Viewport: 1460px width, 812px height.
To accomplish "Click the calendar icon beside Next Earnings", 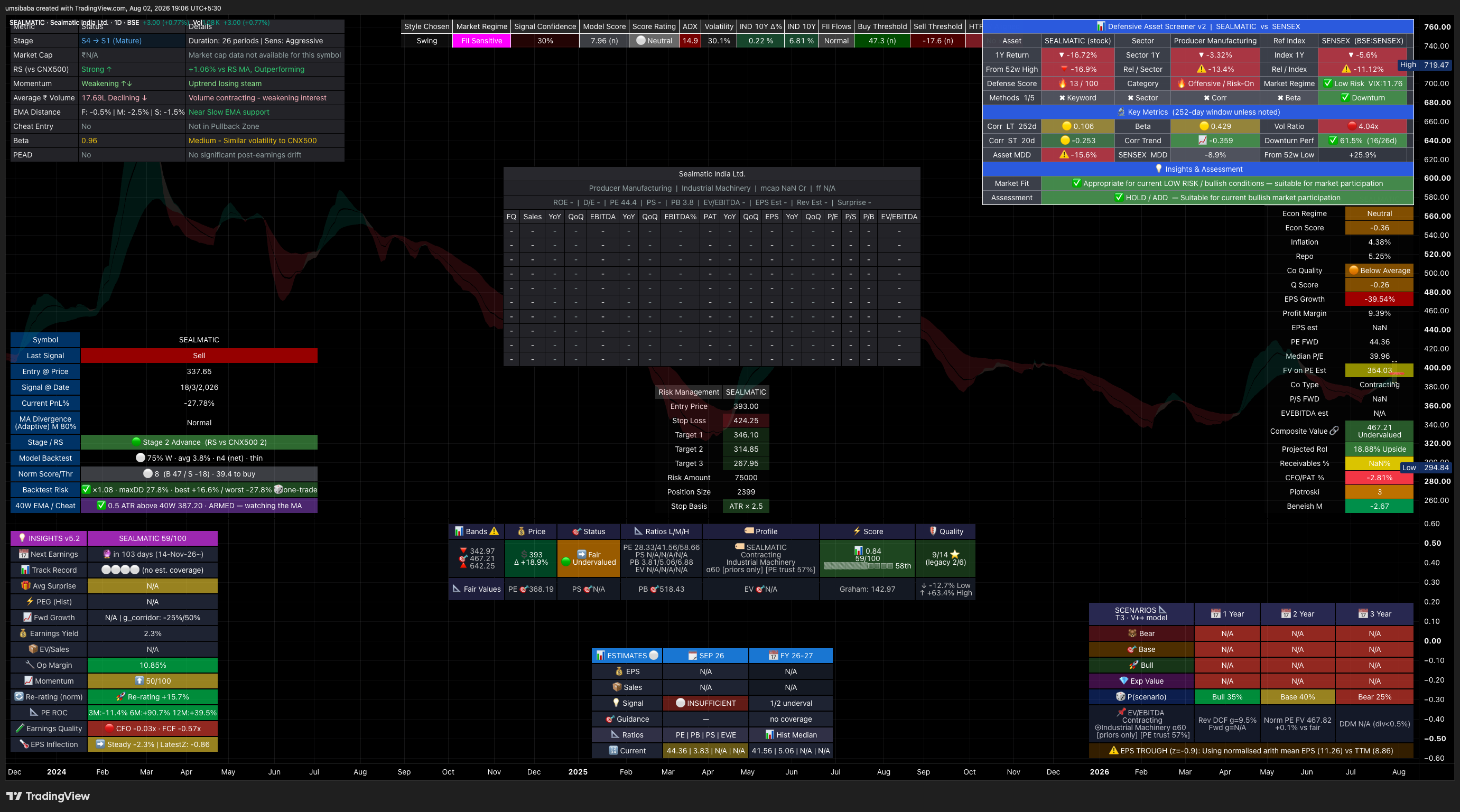I will (x=23, y=554).
